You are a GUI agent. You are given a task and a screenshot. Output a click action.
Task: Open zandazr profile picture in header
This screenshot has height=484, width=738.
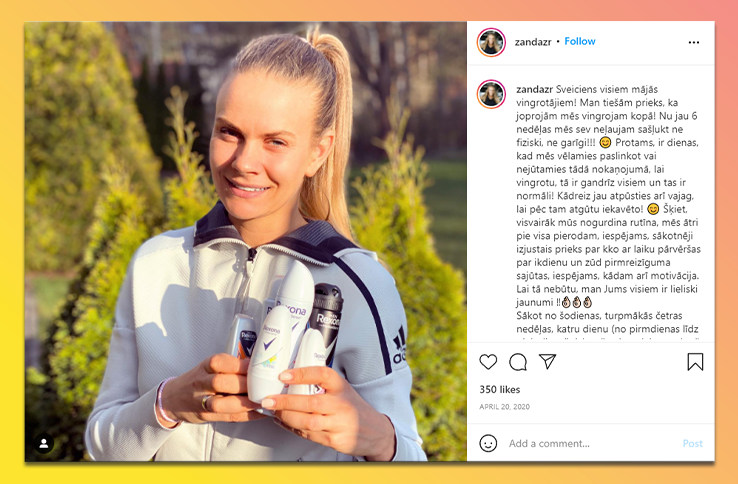491,42
